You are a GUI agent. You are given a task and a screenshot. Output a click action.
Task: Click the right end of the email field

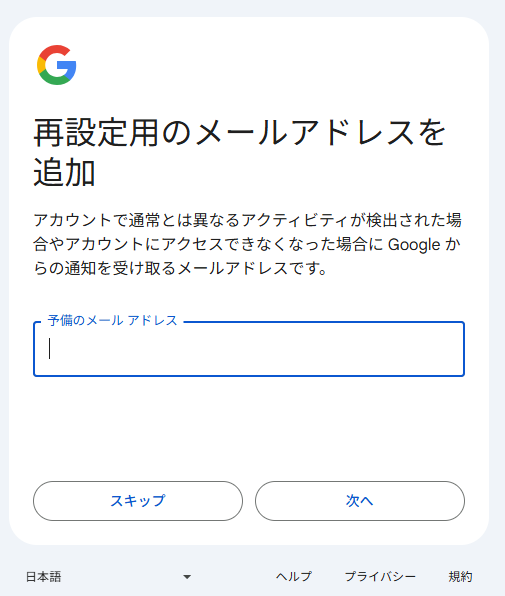(448, 349)
